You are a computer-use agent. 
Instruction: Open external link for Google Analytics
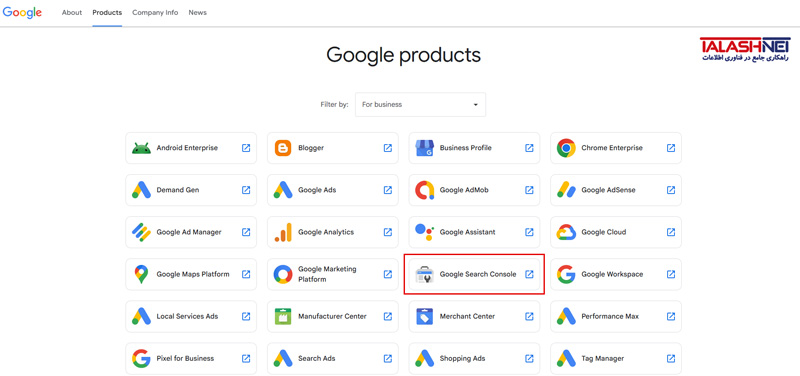coord(388,232)
